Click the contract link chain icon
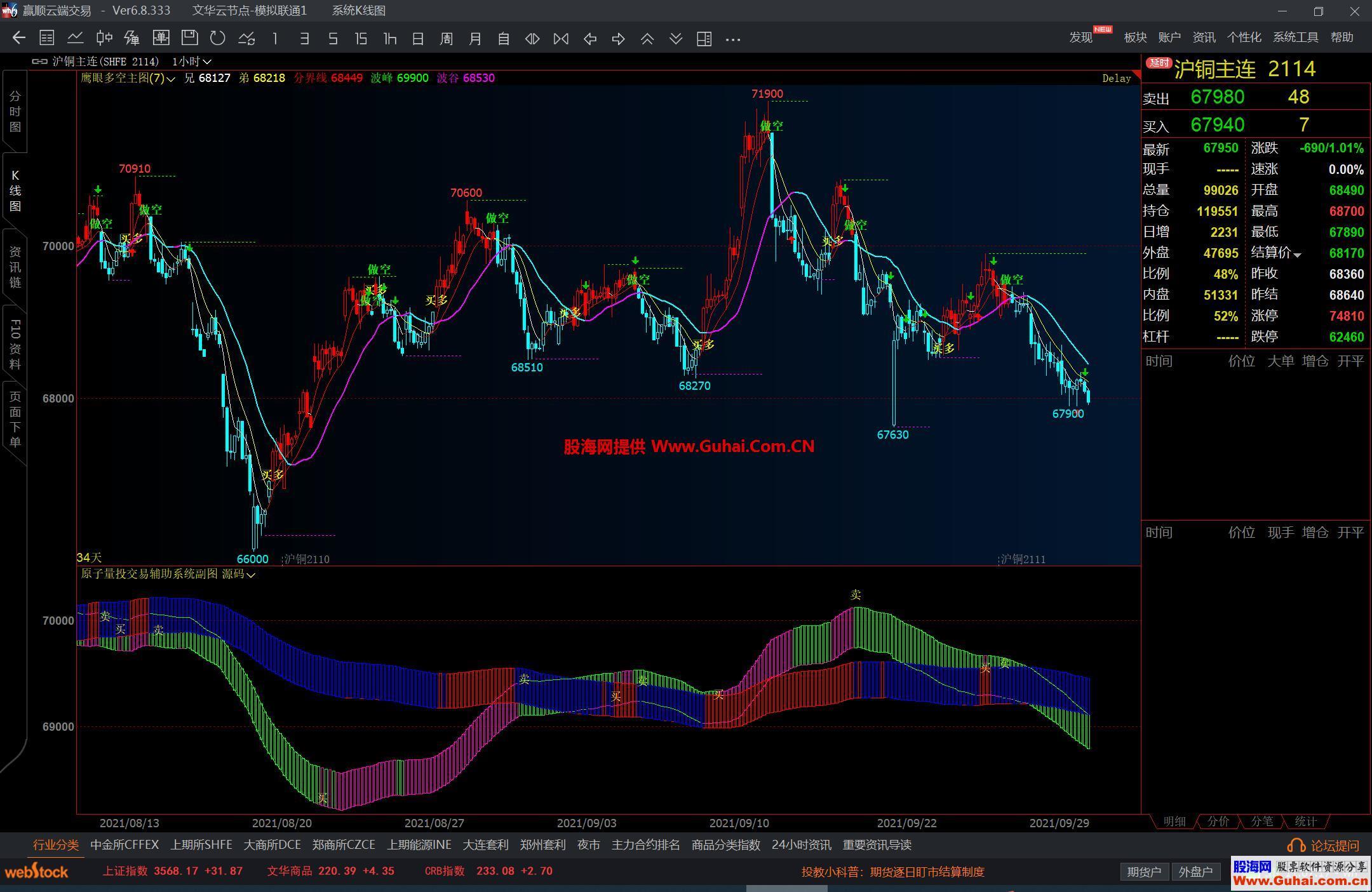 [x=39, y=62]
